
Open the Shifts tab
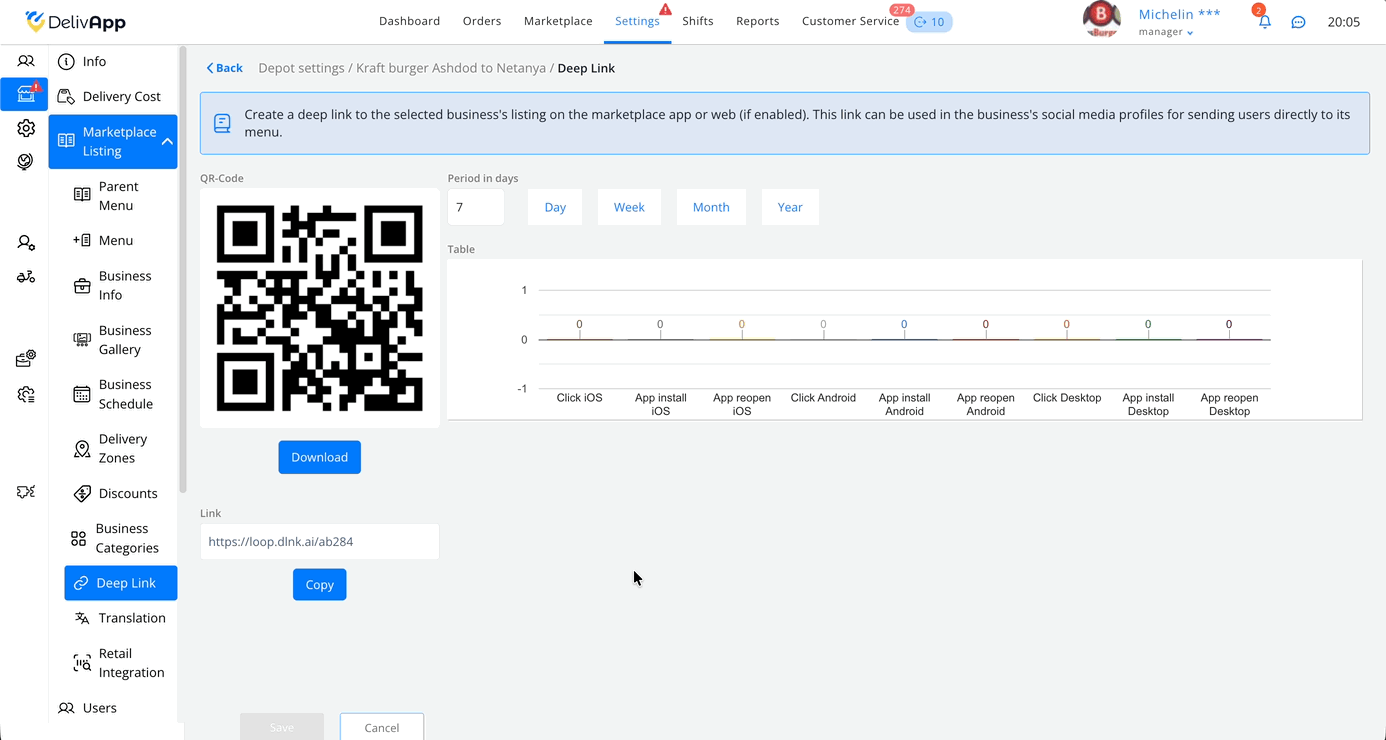pyautogui.click(x=698, y=21)
